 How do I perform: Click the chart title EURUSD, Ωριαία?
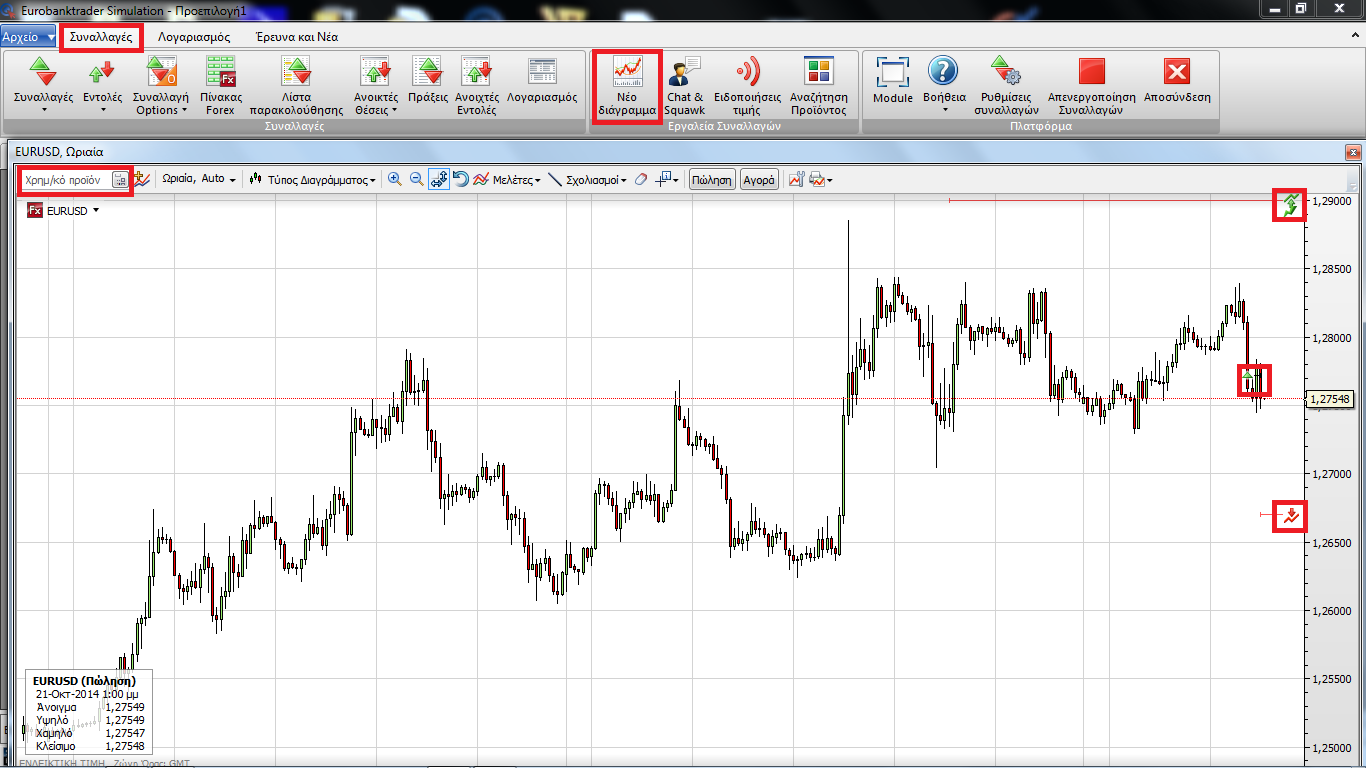pyautogui.click(x=59, y=152)
